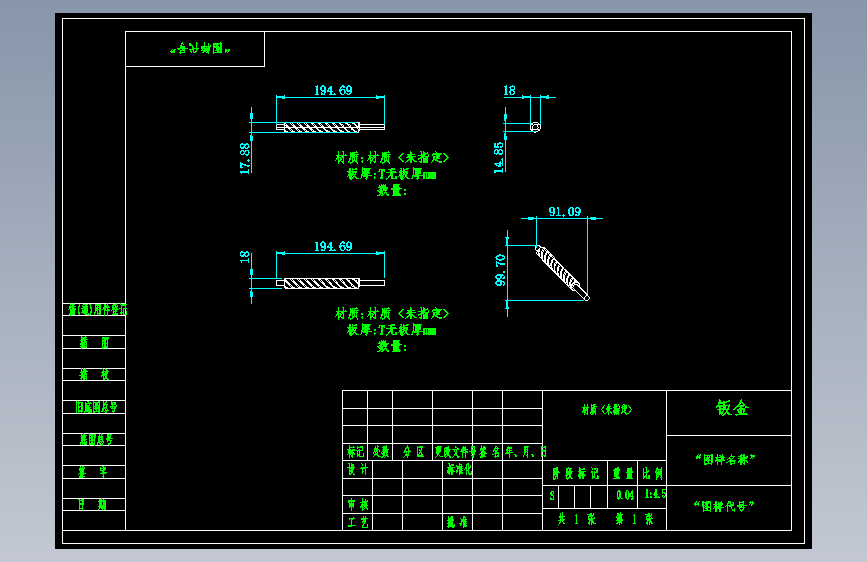Viewport: 867px width, 562px height.
Task: Select the 17.88 vertical dimension text
Action: pos(245,159)
